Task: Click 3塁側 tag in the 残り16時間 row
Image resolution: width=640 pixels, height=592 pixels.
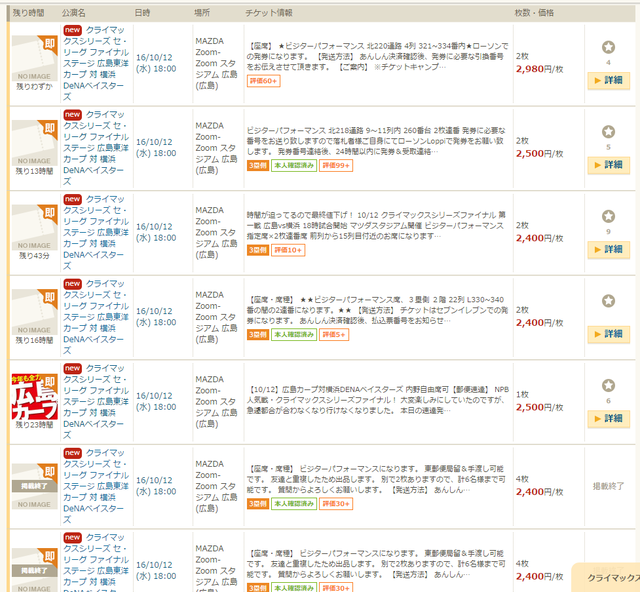Action: pos(258,335)
